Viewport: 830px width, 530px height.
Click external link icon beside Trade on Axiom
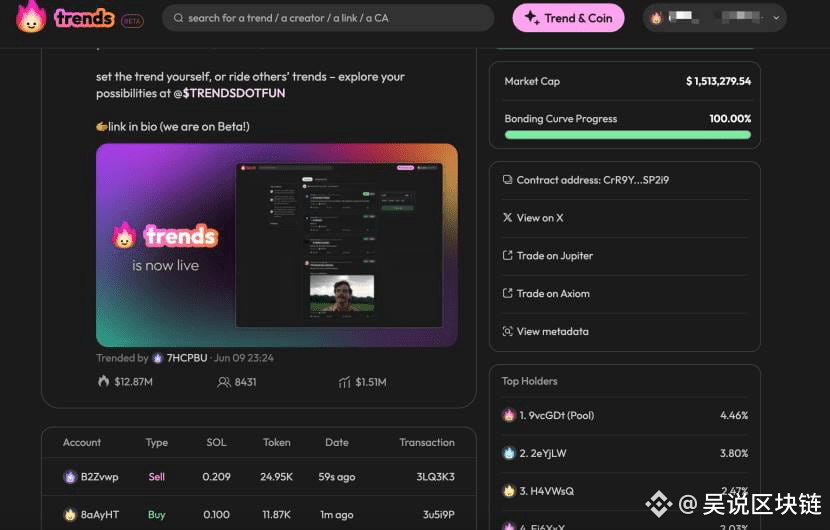(x=507, y=293)
